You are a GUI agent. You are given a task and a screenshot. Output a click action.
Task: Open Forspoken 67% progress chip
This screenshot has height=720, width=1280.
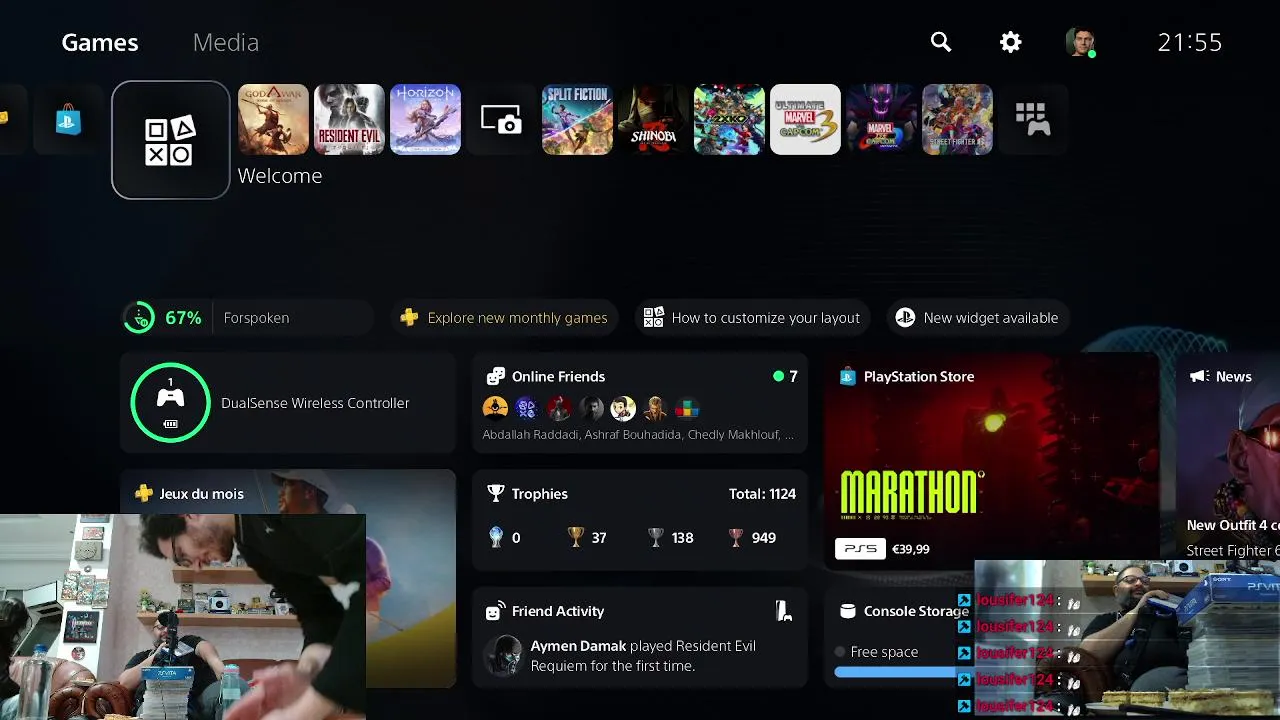point(247,318)
